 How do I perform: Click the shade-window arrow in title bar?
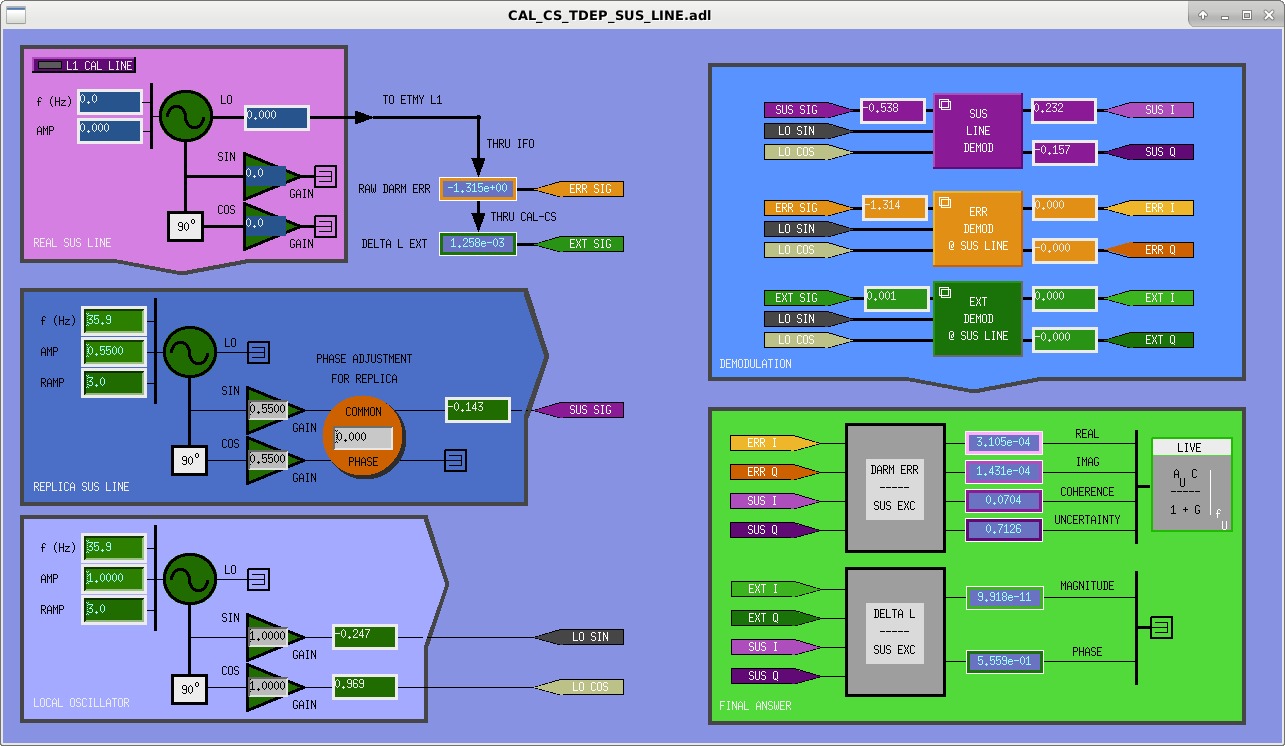click(x=1204, y=15)
